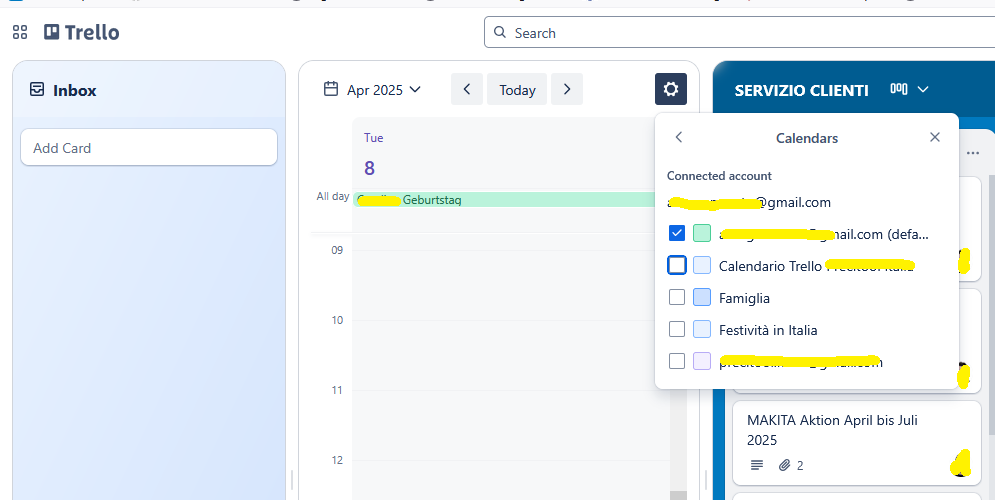The image size is (995, 500).
Task: Uncheck the default gmail calendar checkbox
Action: (x=677, y=233)
